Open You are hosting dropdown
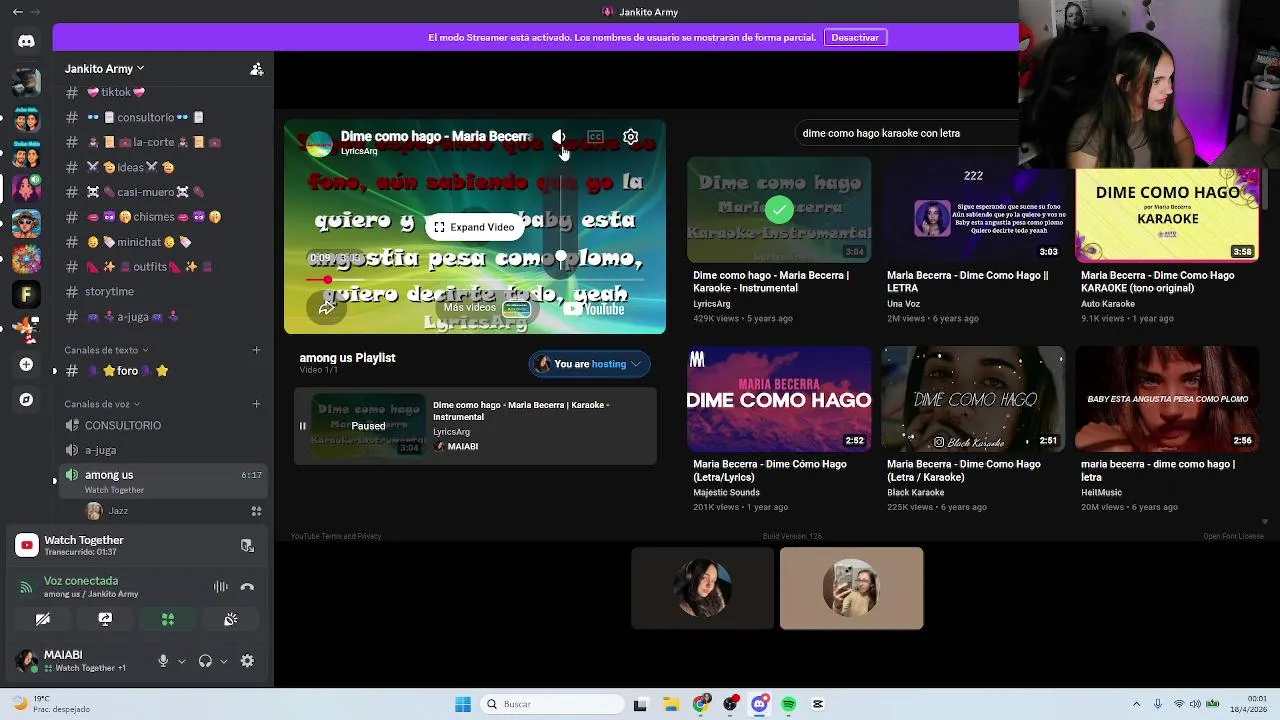Image resolution: width=1280 pixels, height=720 pixels. [589, 364]
